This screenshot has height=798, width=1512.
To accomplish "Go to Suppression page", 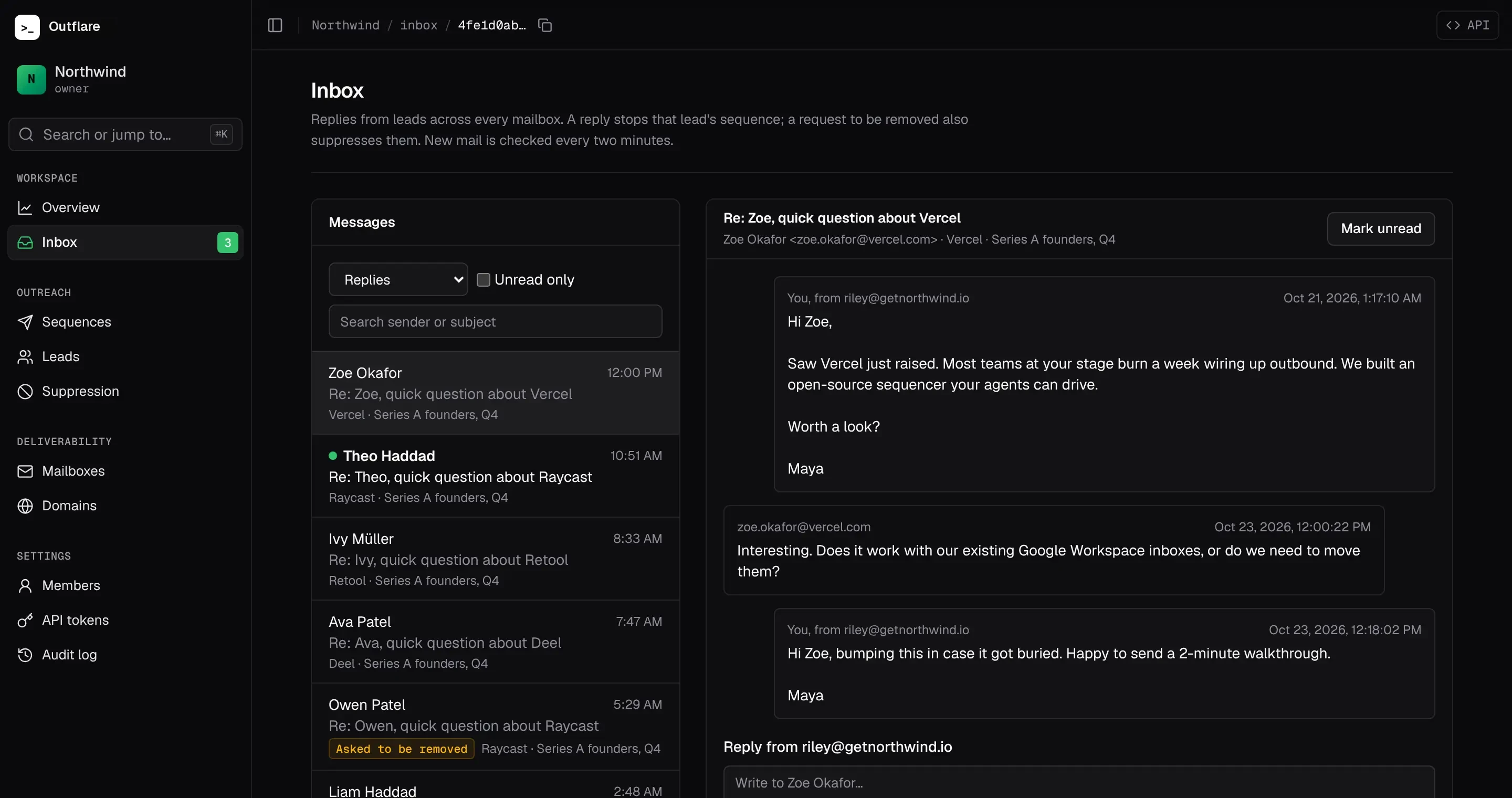I will click(x=125, y=391).
